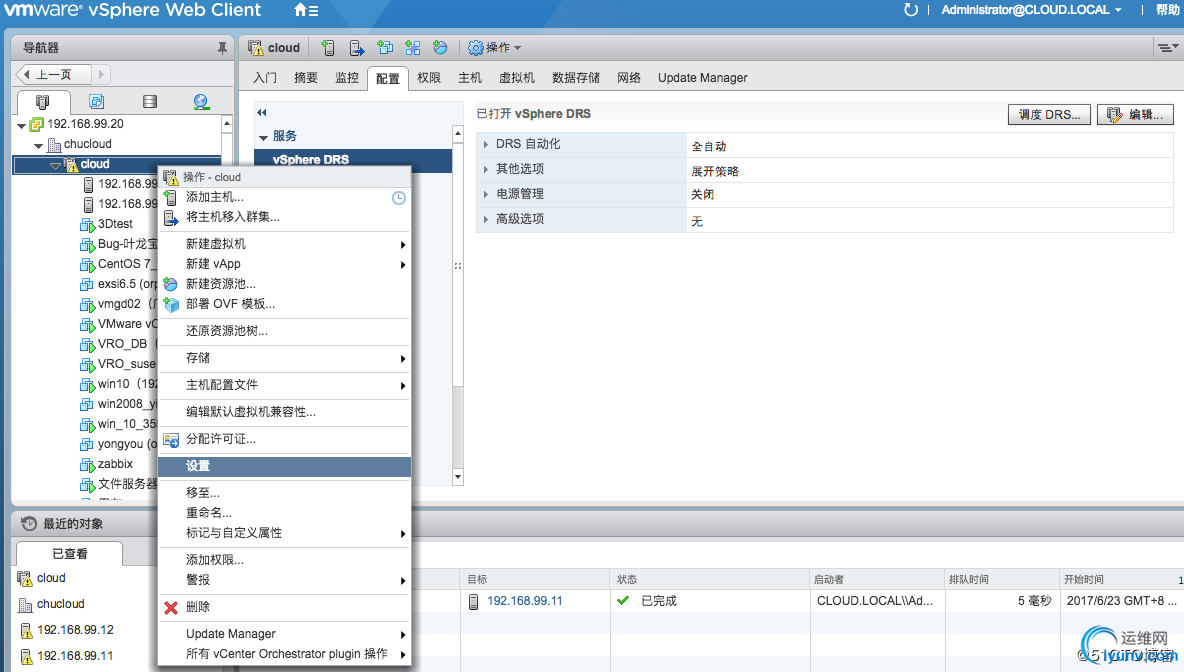Viewport: 1184px width, 672px height.
Task: Open Administrator@CLOUD.LOCAL user dropdown
Action: 1031,10
